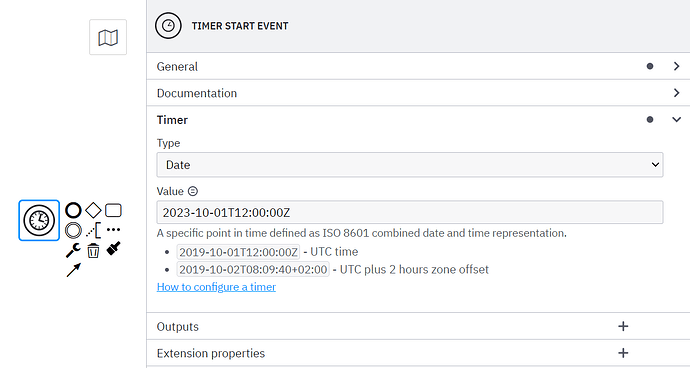Toggle the minimap with the map icon
690x368 pixels.
click(x=108, y=37)
